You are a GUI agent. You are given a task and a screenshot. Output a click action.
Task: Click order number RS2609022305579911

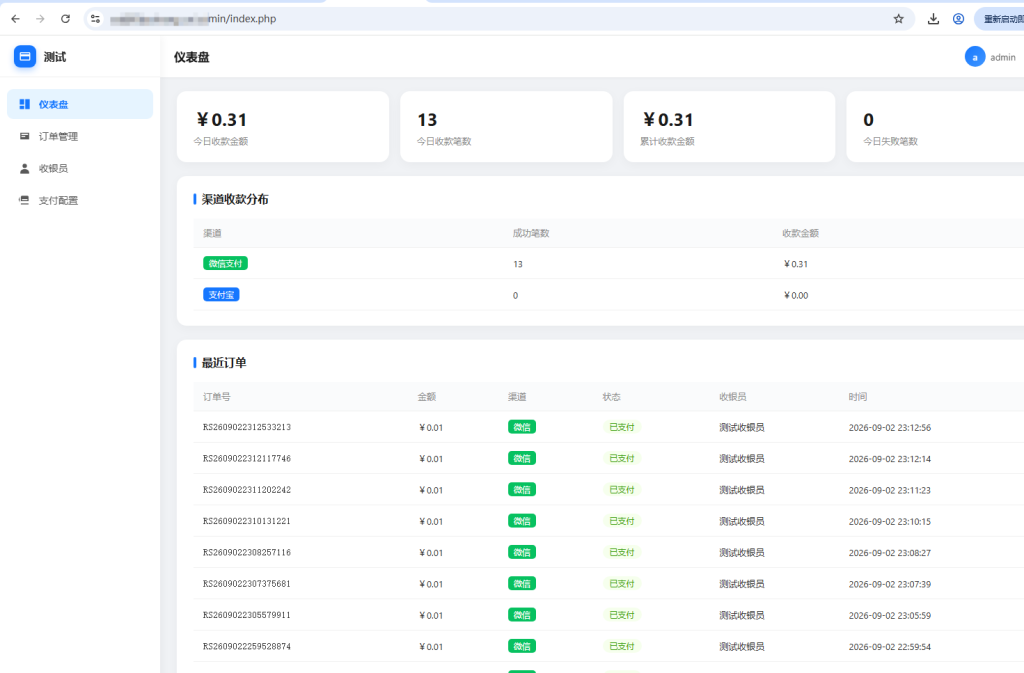point(247,616)
